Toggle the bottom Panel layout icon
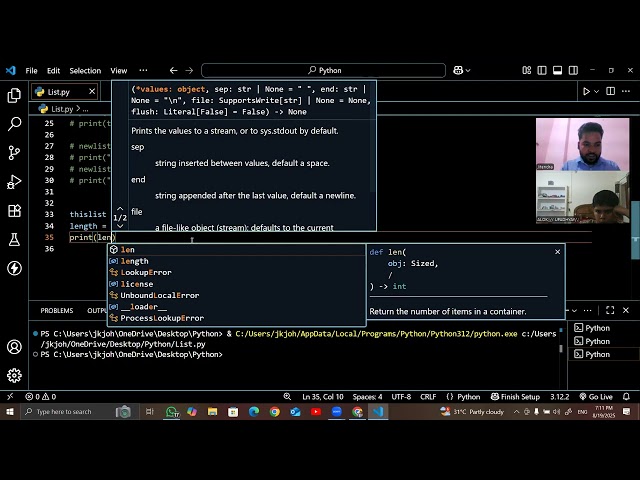 [558, 71]
